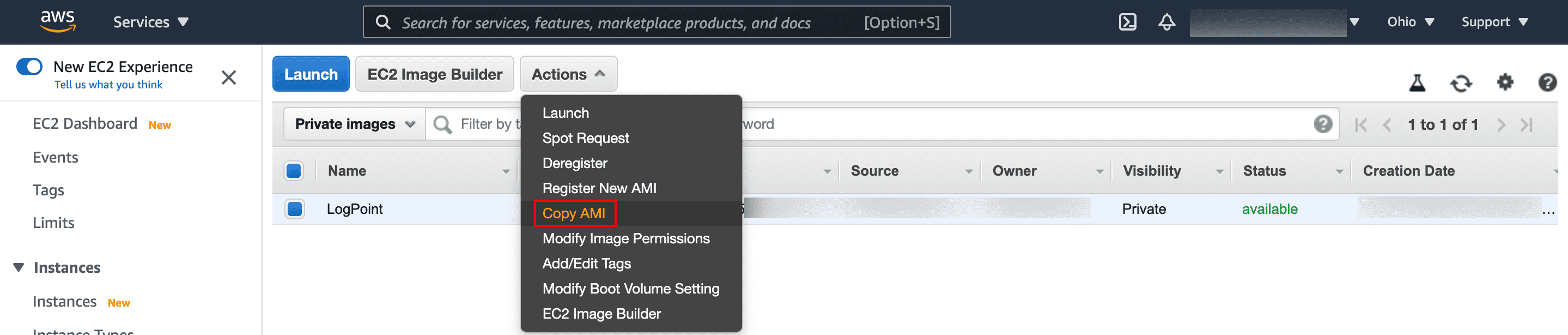Screen dimensions: 1568x335
Task: Open the table settings gear icon
Action: pyautogui.click(x=1505, y=82)
